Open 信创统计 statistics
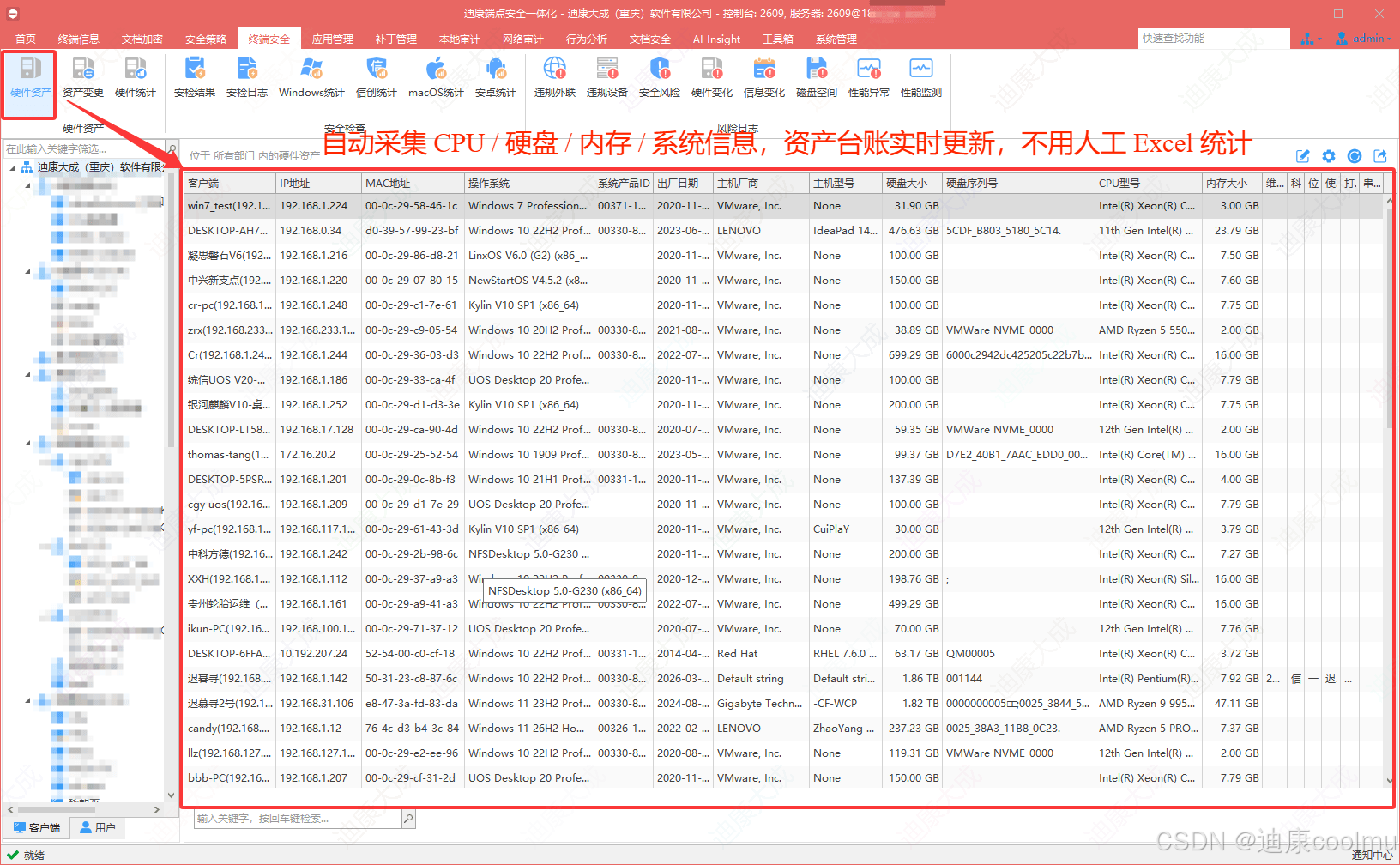The width and height of the screenshot is (1400, 865). (x=377, y=78)
